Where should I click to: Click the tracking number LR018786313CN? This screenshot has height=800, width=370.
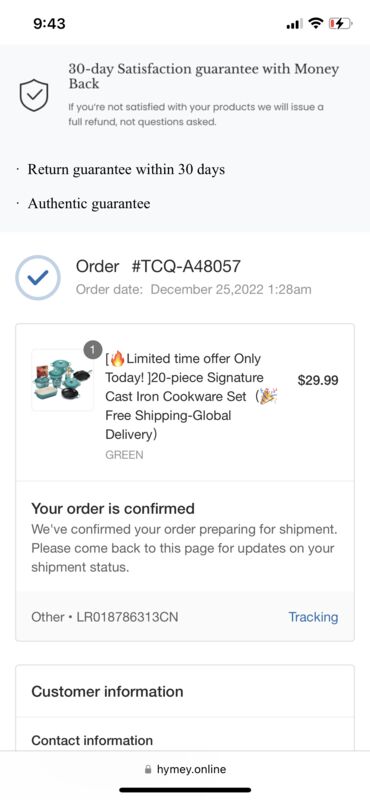point(127,617)
